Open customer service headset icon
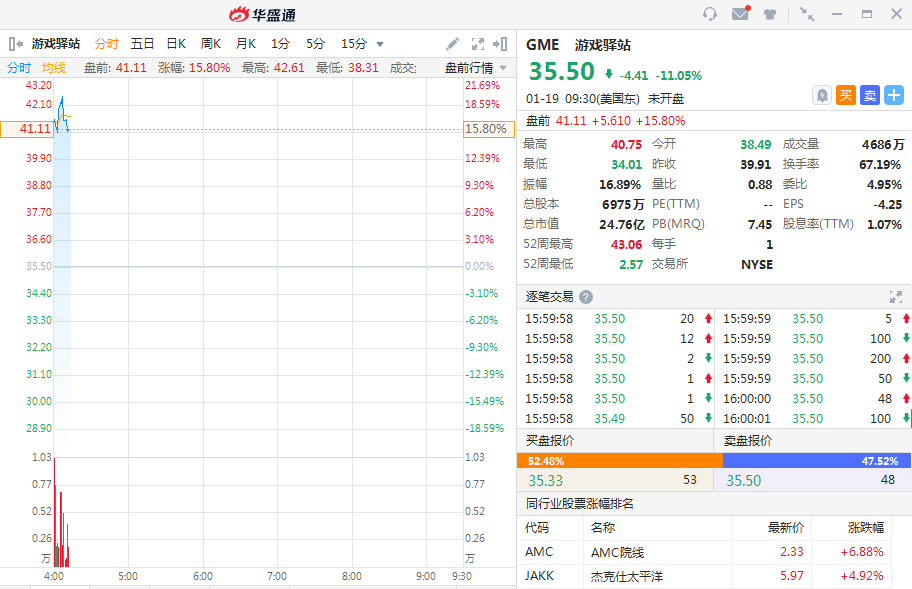The height and width of the screenshot is (589, 912). click(710, 14)
